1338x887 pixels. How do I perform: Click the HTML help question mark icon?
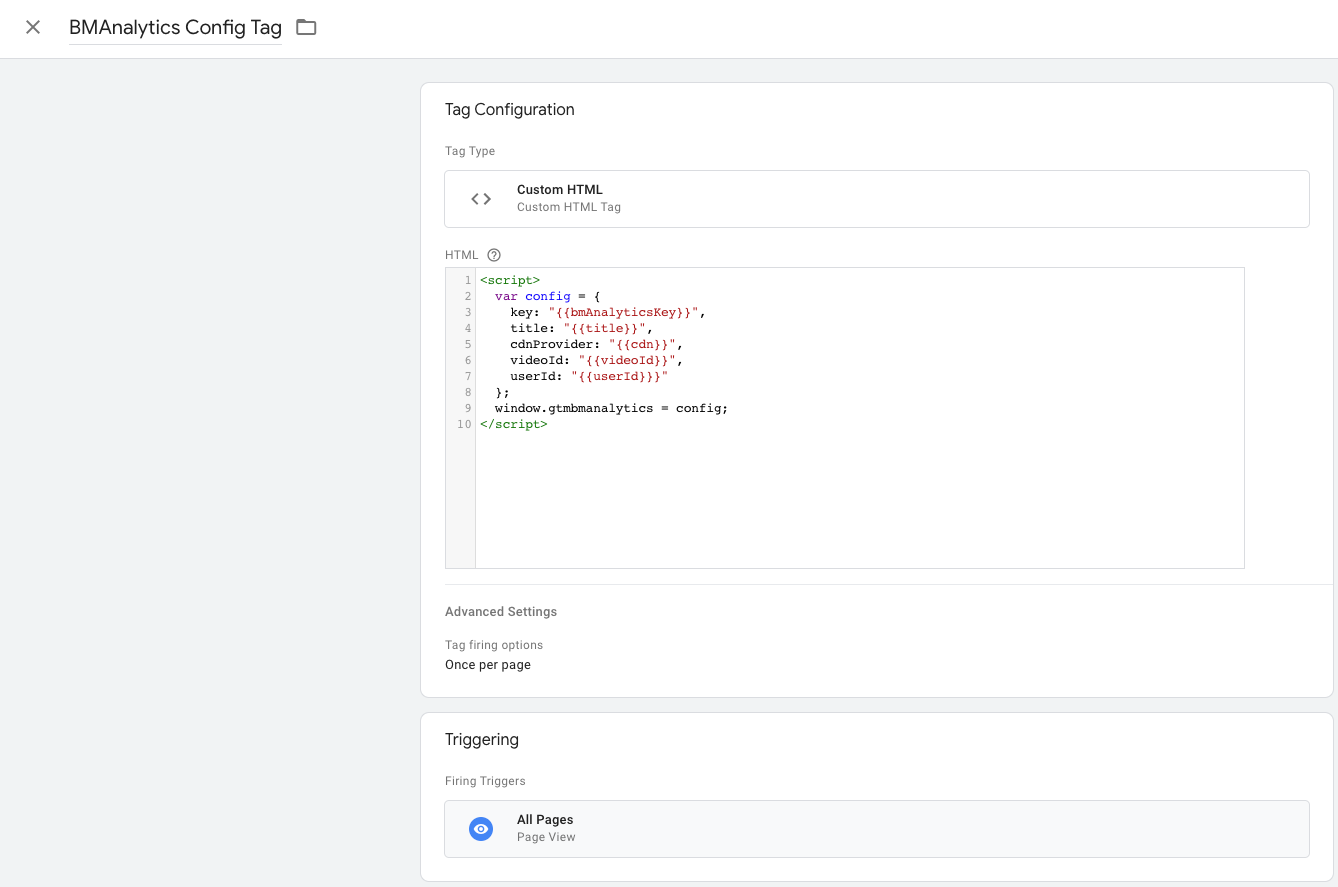click(494, 255)
